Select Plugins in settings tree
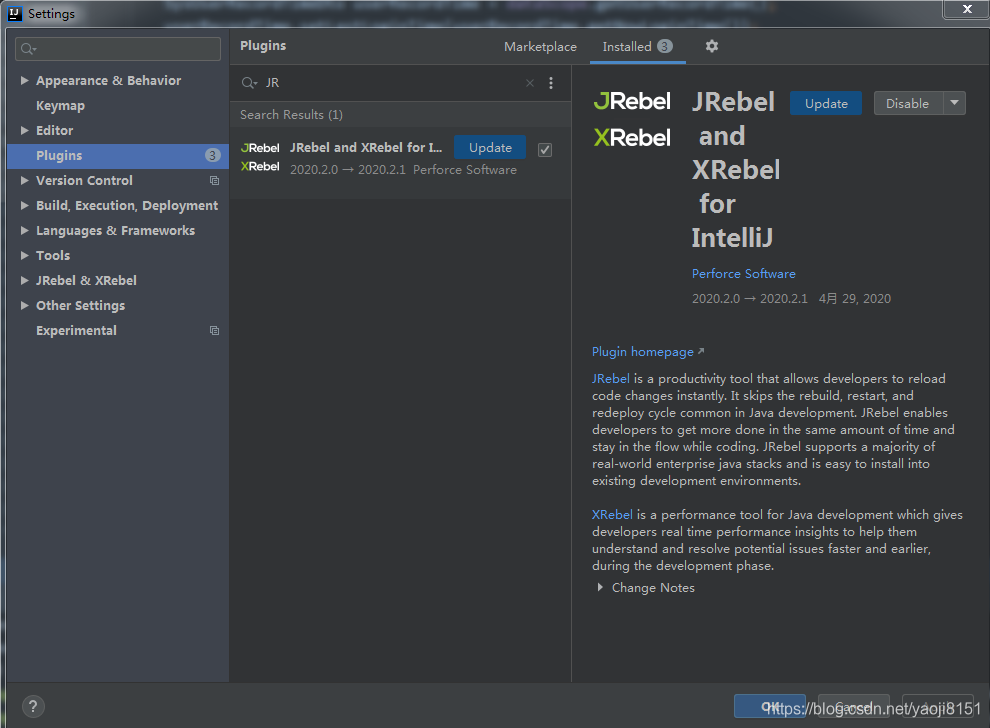Viewport: 990px width, 728px height. (118, 155)
